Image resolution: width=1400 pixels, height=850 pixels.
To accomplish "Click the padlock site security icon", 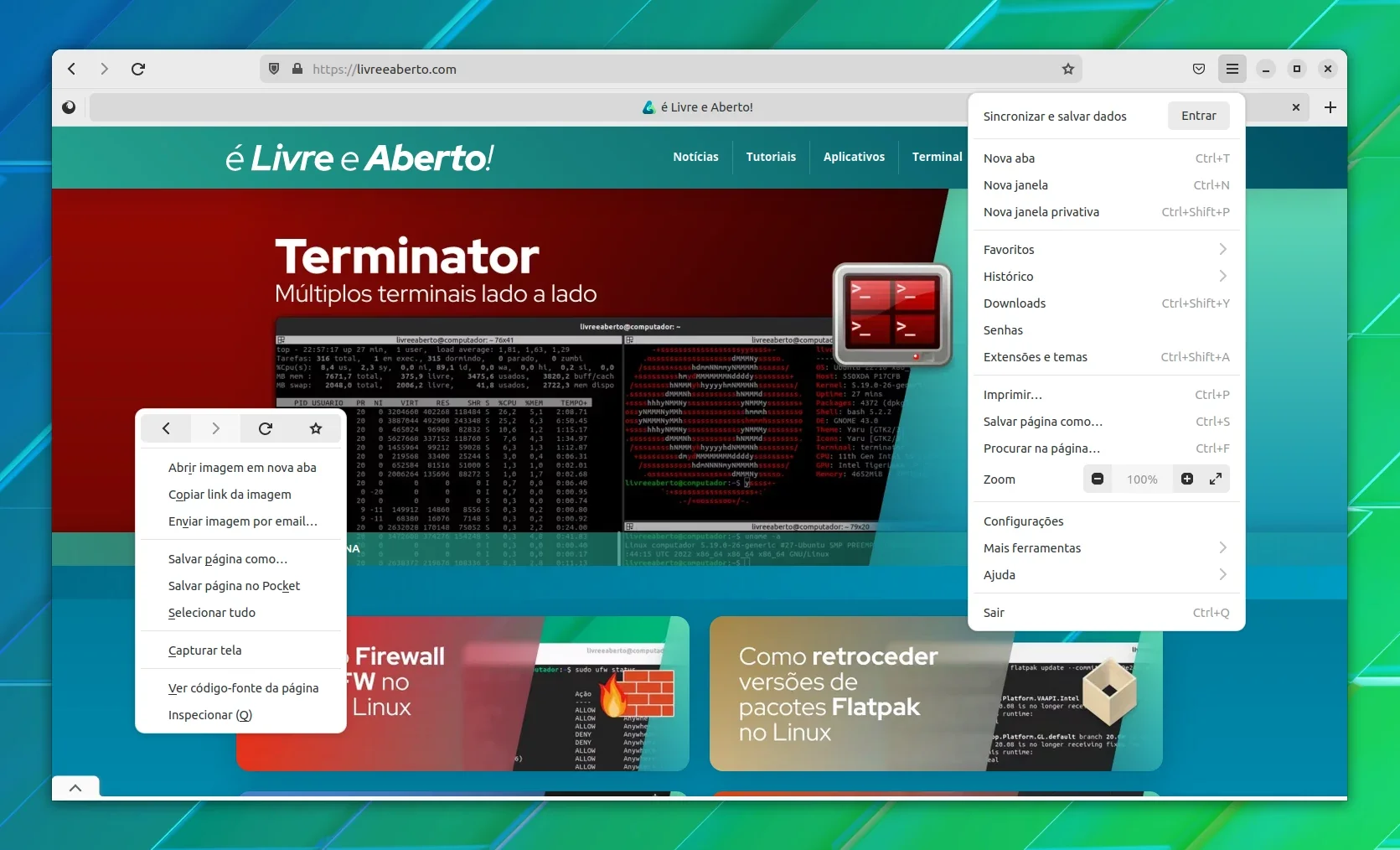I will pyautogui.click(x=297, y=69).
